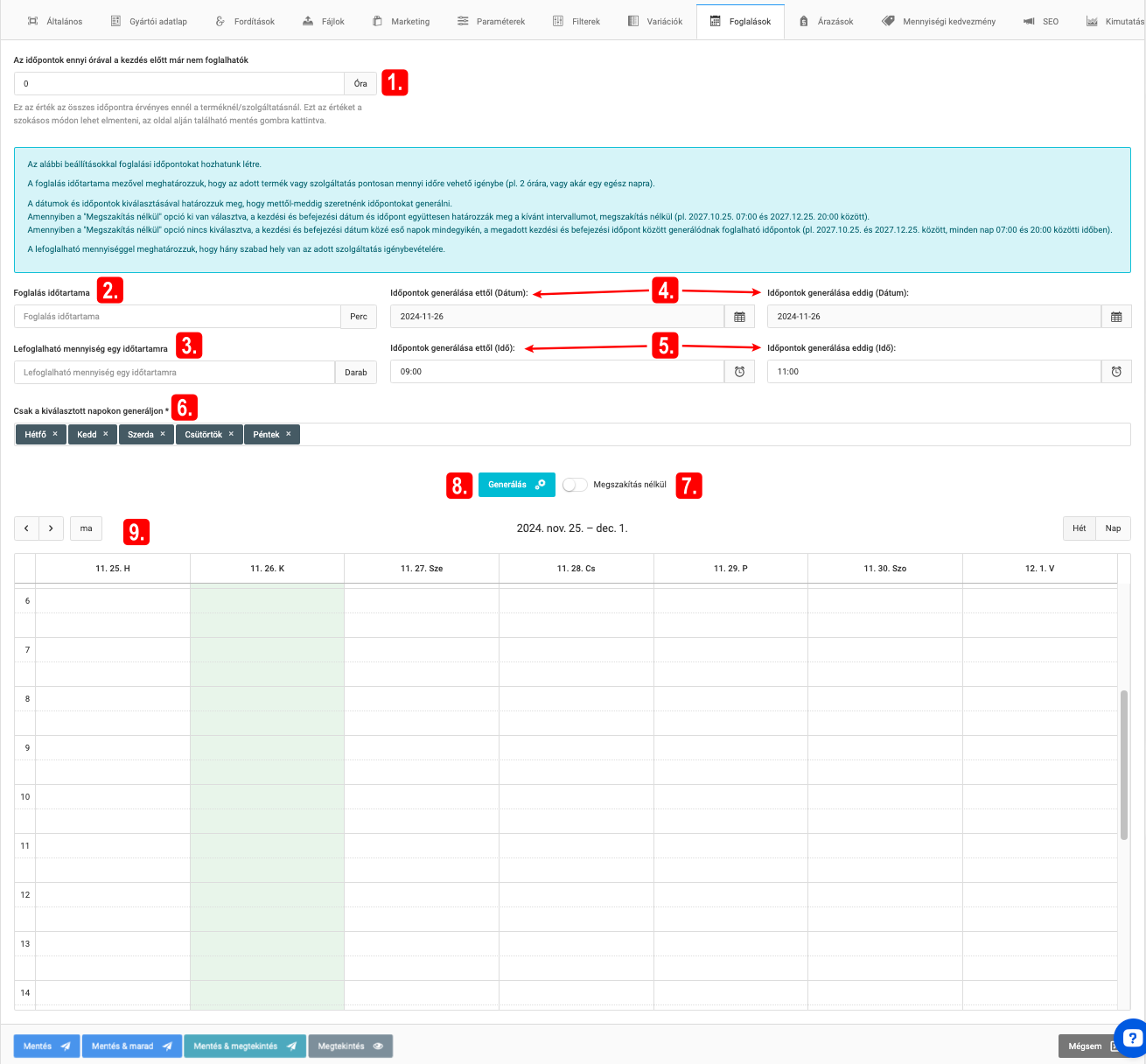Switch calendar to Nap view
This screenshot has height=1064, width=1146.
point(1113,528)
